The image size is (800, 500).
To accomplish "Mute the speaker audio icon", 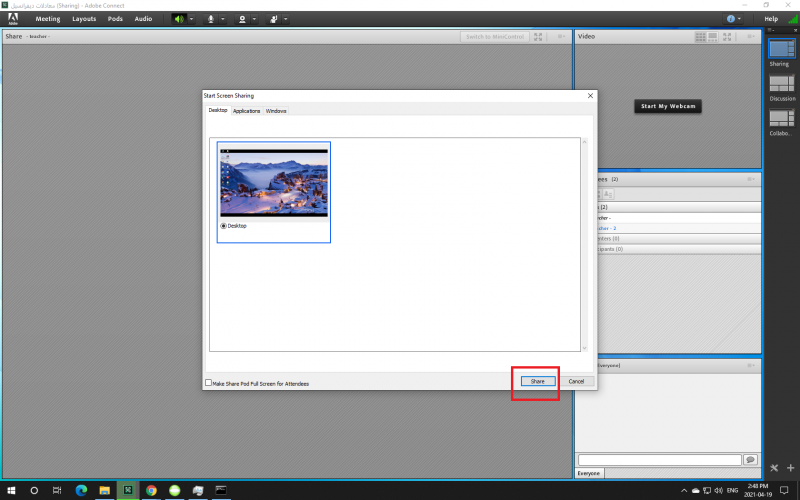I will (x=178, y=18).
